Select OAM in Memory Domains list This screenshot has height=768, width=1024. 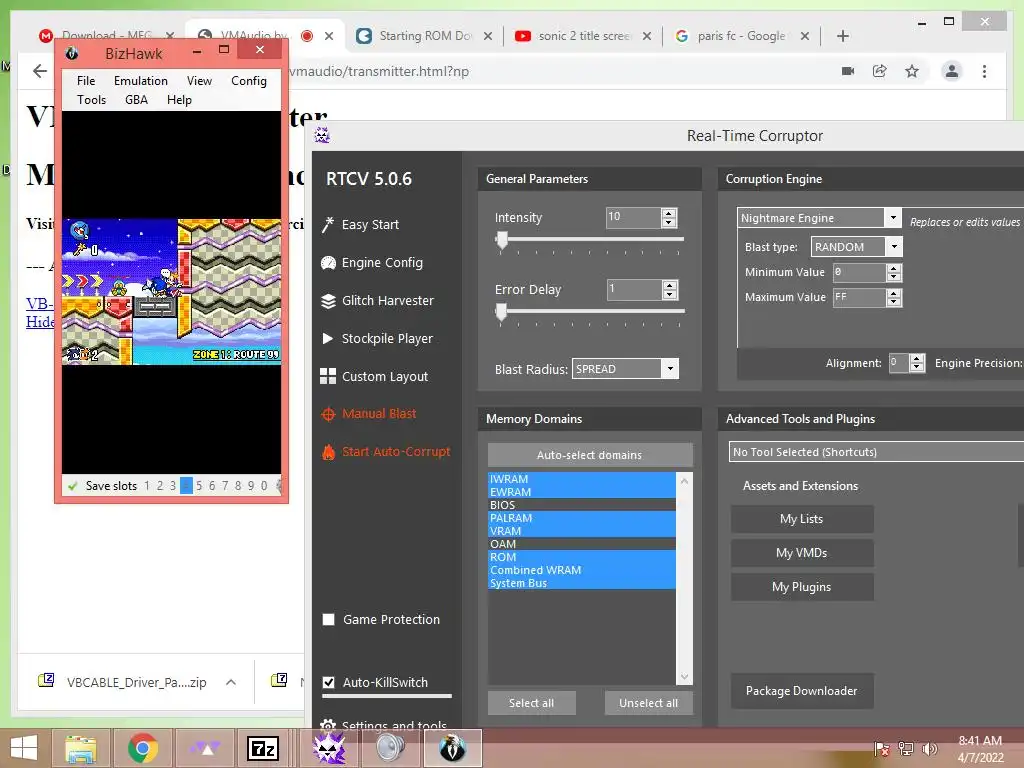[582, 544]
